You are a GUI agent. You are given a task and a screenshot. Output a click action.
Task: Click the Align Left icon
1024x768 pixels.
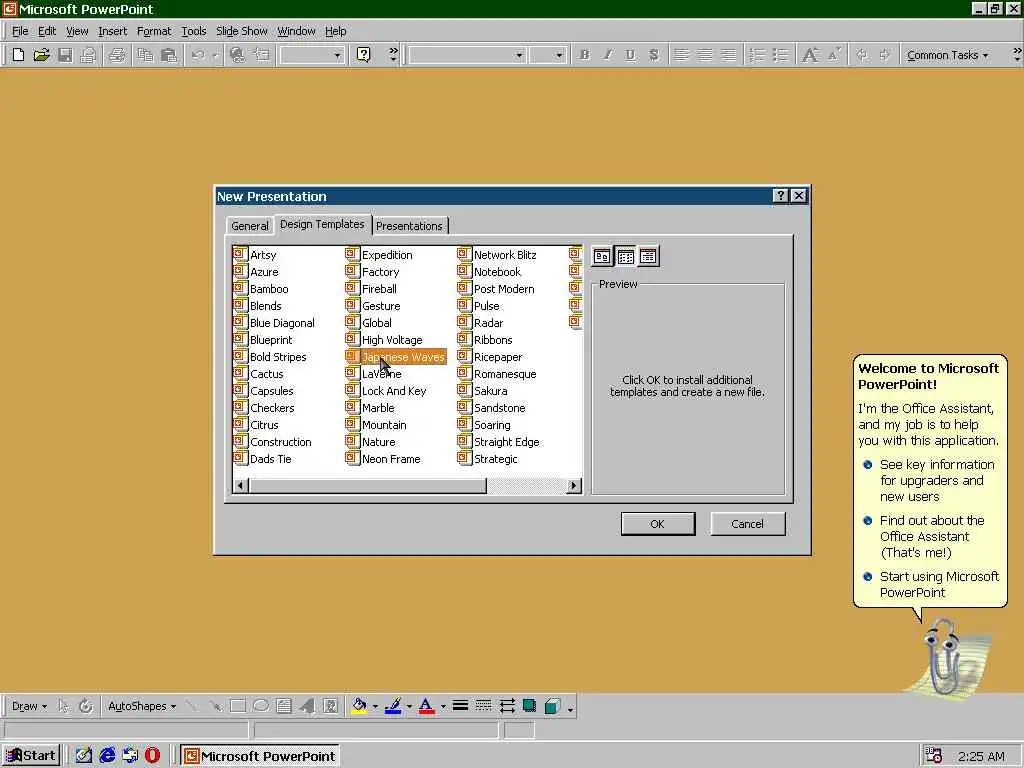(x=681, y=55)
